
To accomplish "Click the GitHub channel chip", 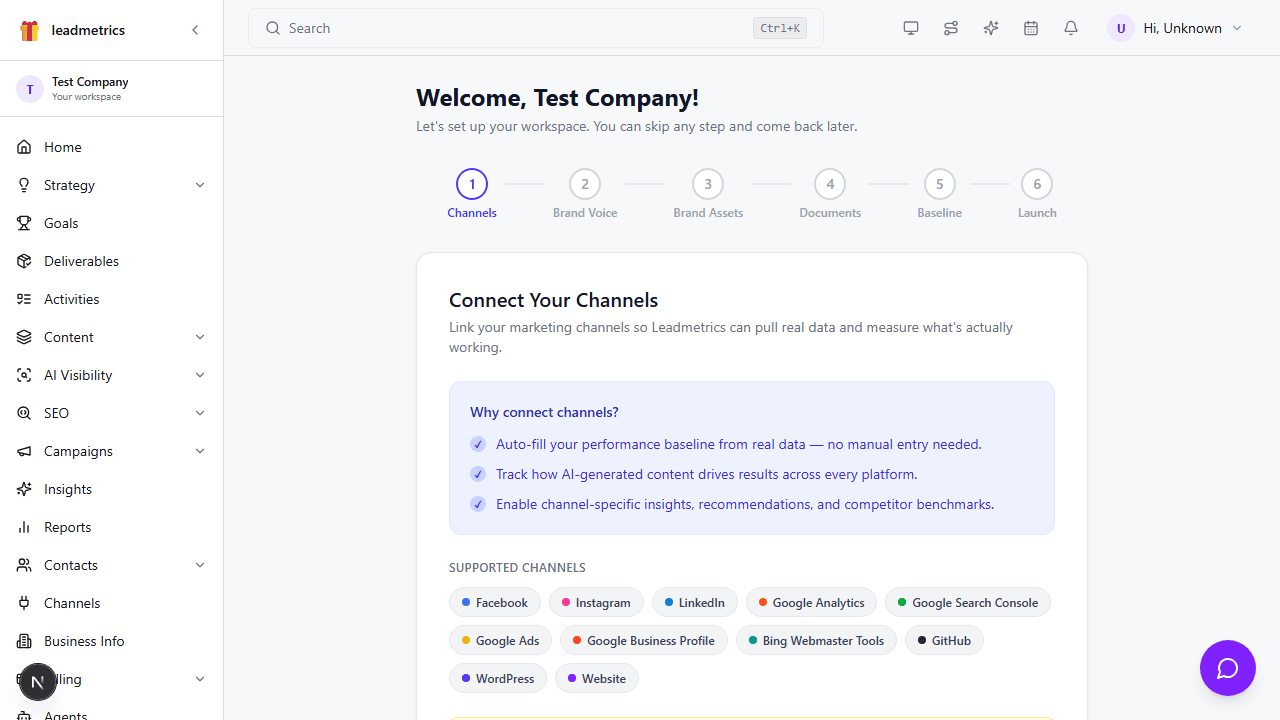I will [x=944, y=640].
